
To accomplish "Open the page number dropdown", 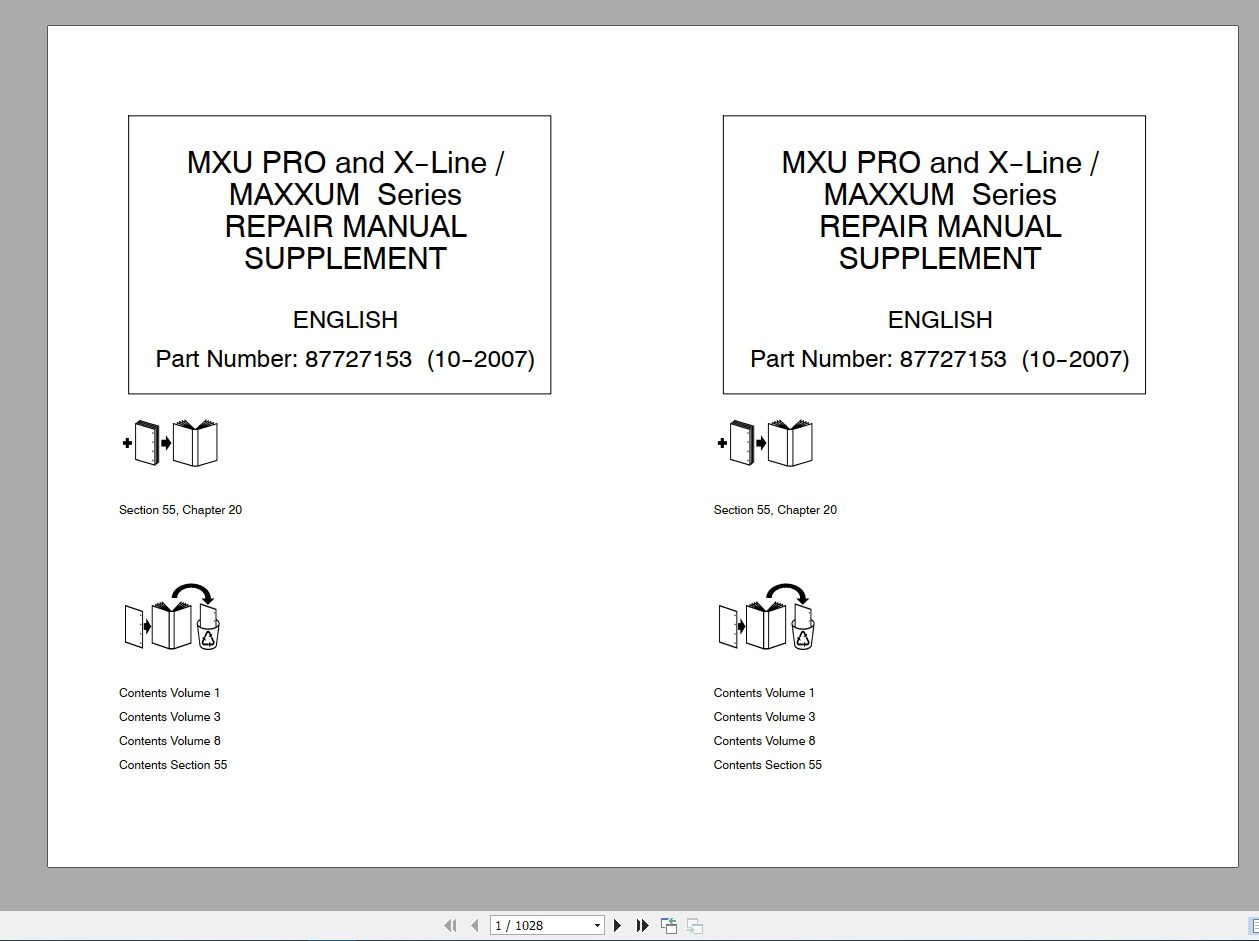I will point(598,925).
